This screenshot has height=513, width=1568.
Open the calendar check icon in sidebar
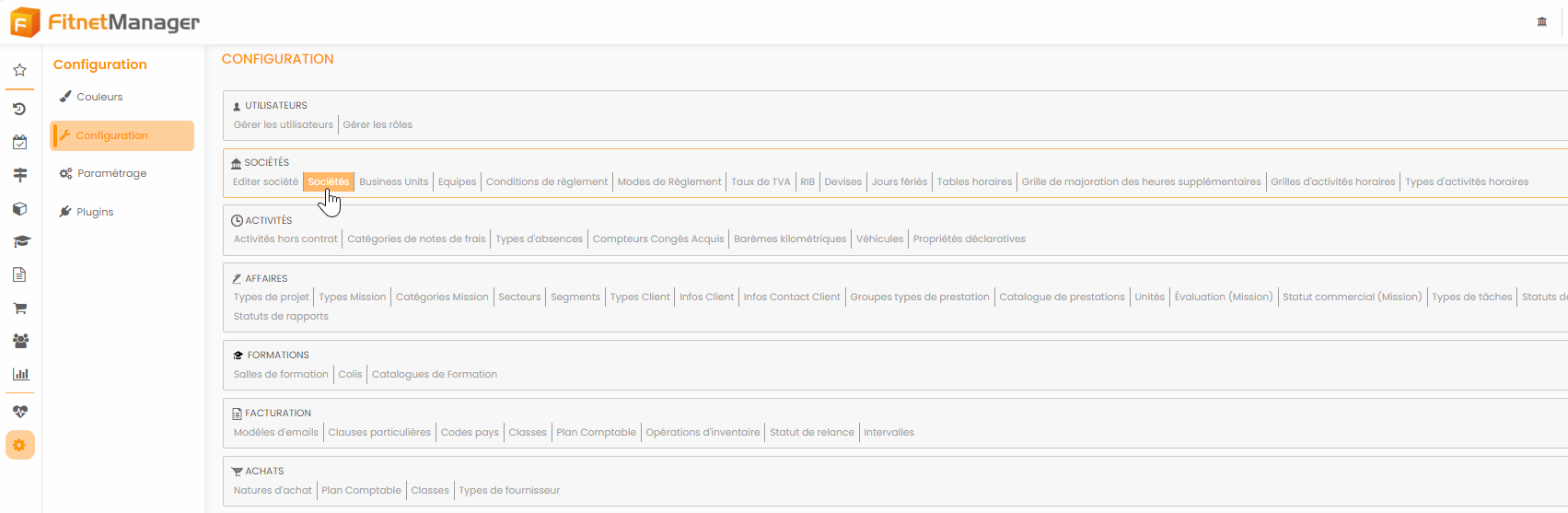tap(19, 142)
